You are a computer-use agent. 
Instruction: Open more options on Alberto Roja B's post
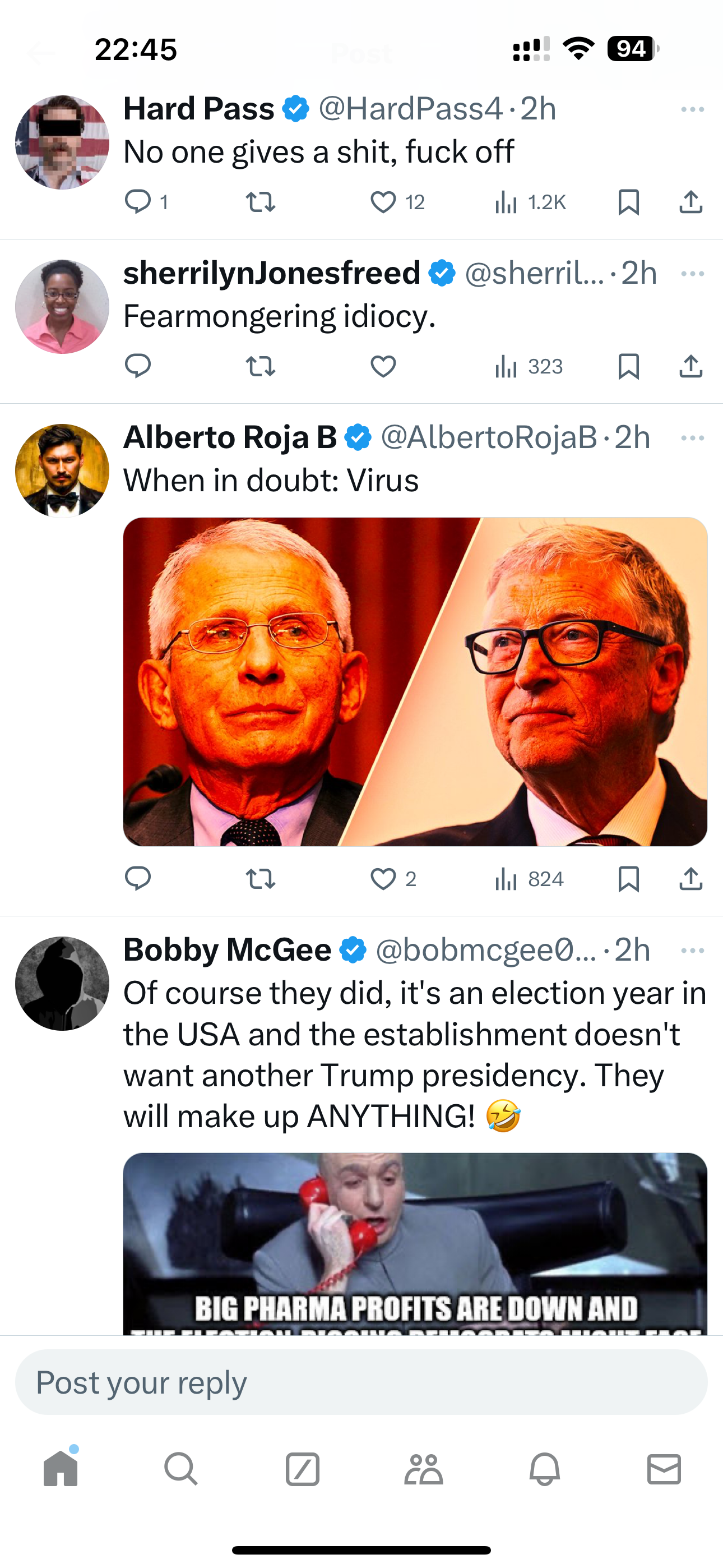point(693,438)
